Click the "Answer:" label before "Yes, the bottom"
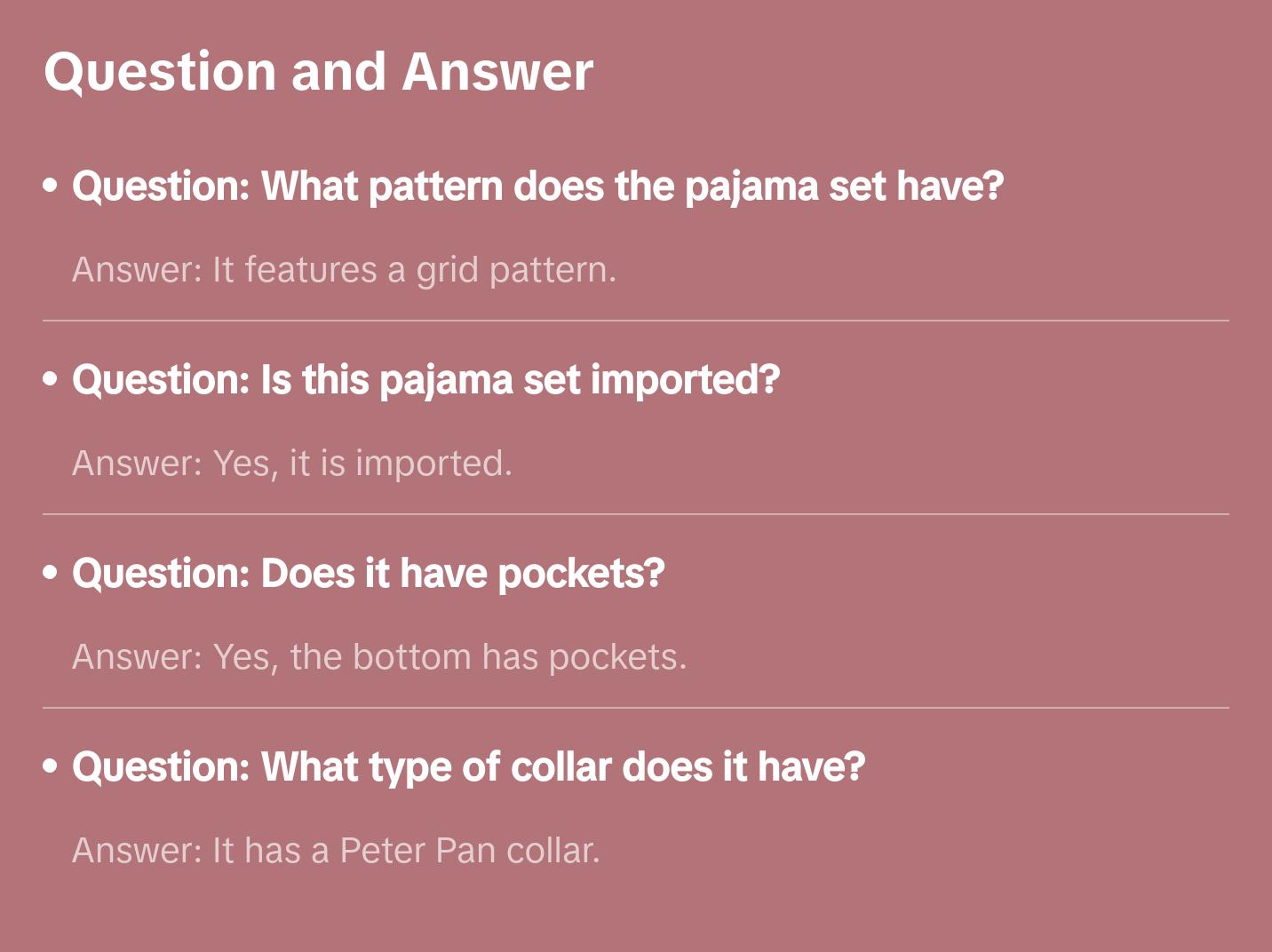1272x952 pixels. tap(138, 657)
